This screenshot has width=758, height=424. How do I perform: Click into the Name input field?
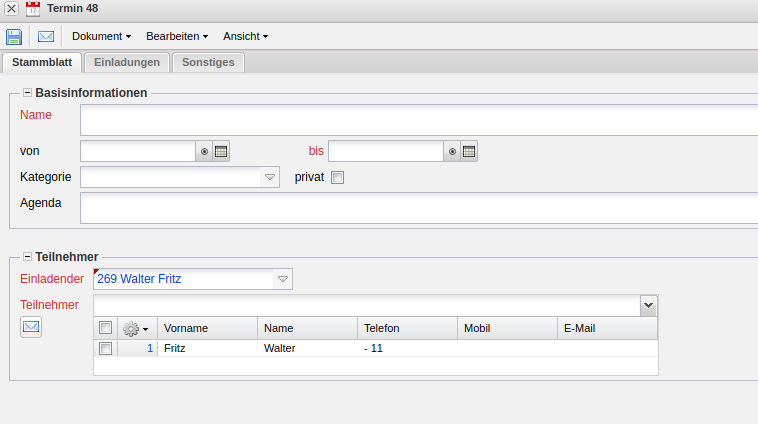tap(418, 120)
